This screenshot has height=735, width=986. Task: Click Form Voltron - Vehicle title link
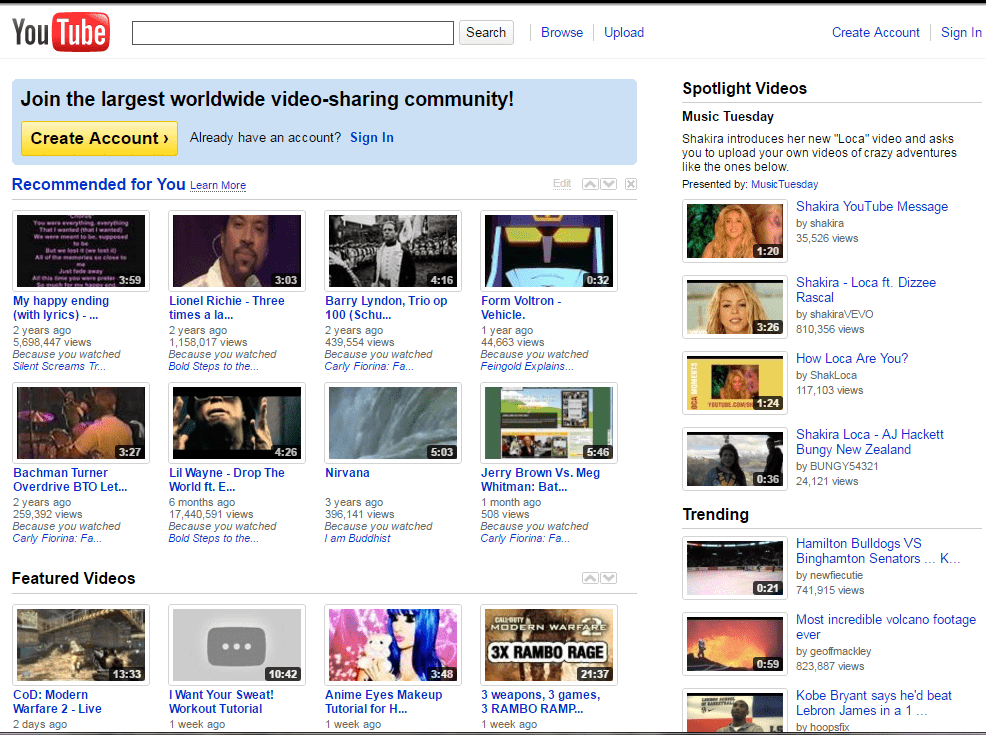pyautogui.click(x=521, y=308)
